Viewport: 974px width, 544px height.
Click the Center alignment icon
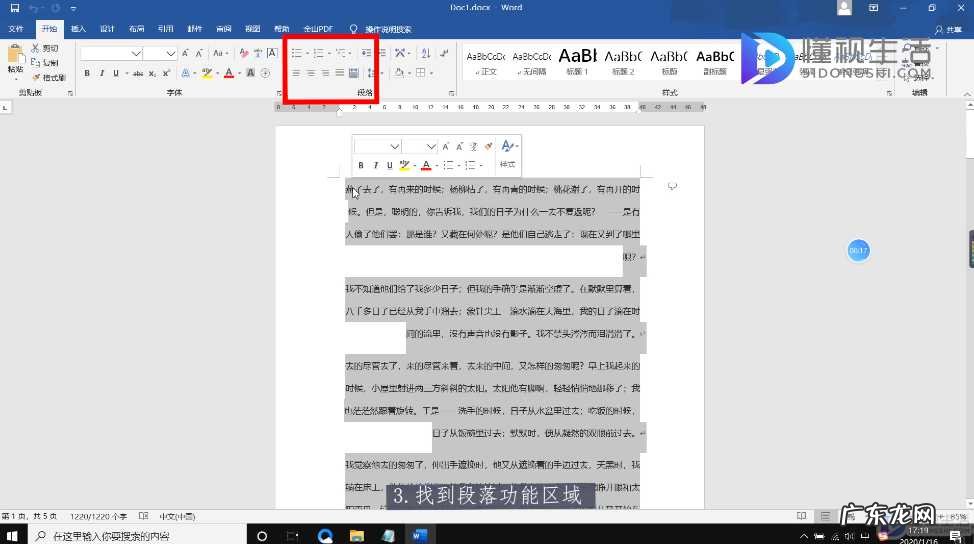pos(311,73)
